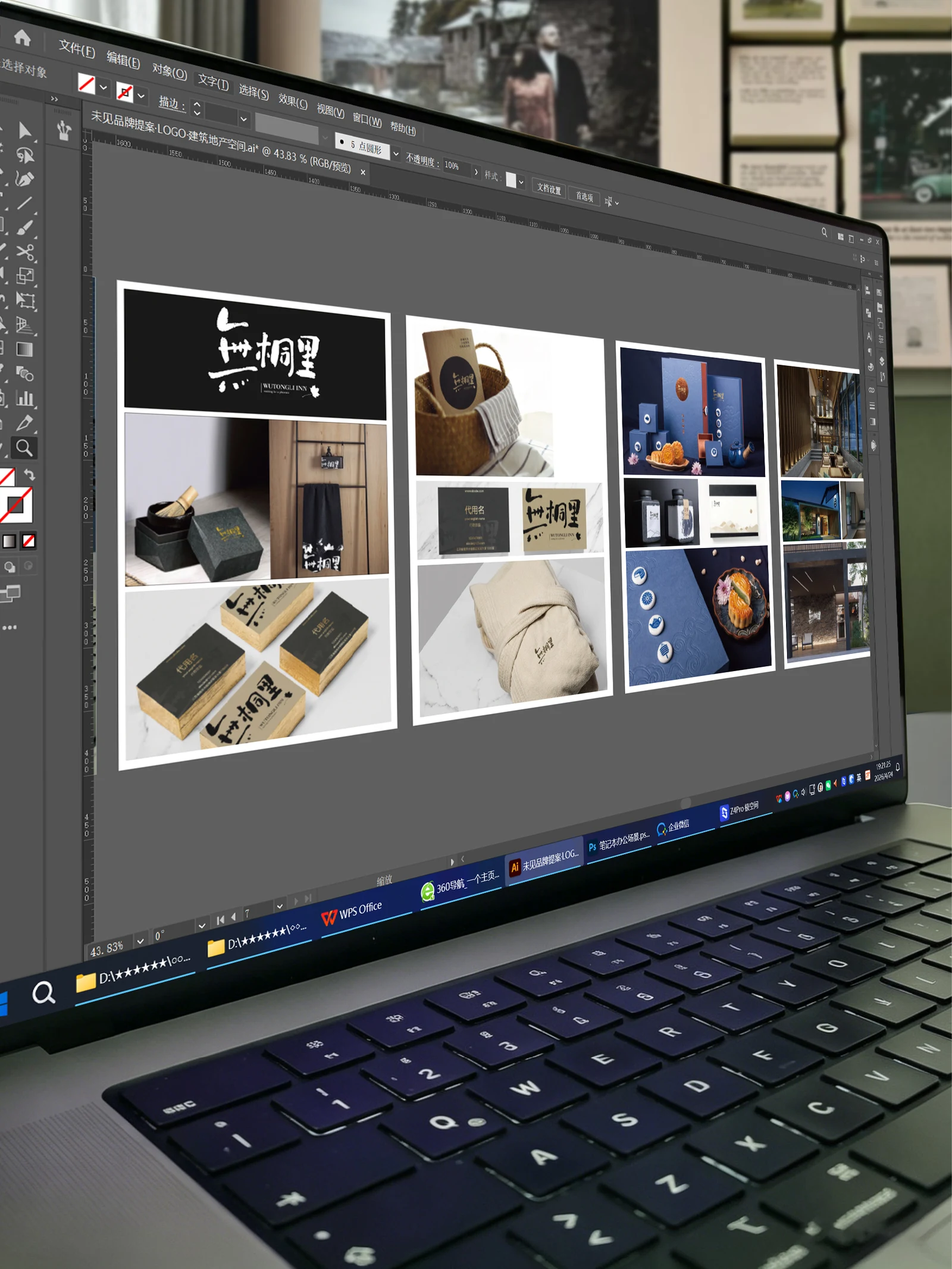This screenshot has width=952, height=1269.
Task: Expand the fill color dropdown in control bar
Action: pyautogui.click(x=104, y=87)
